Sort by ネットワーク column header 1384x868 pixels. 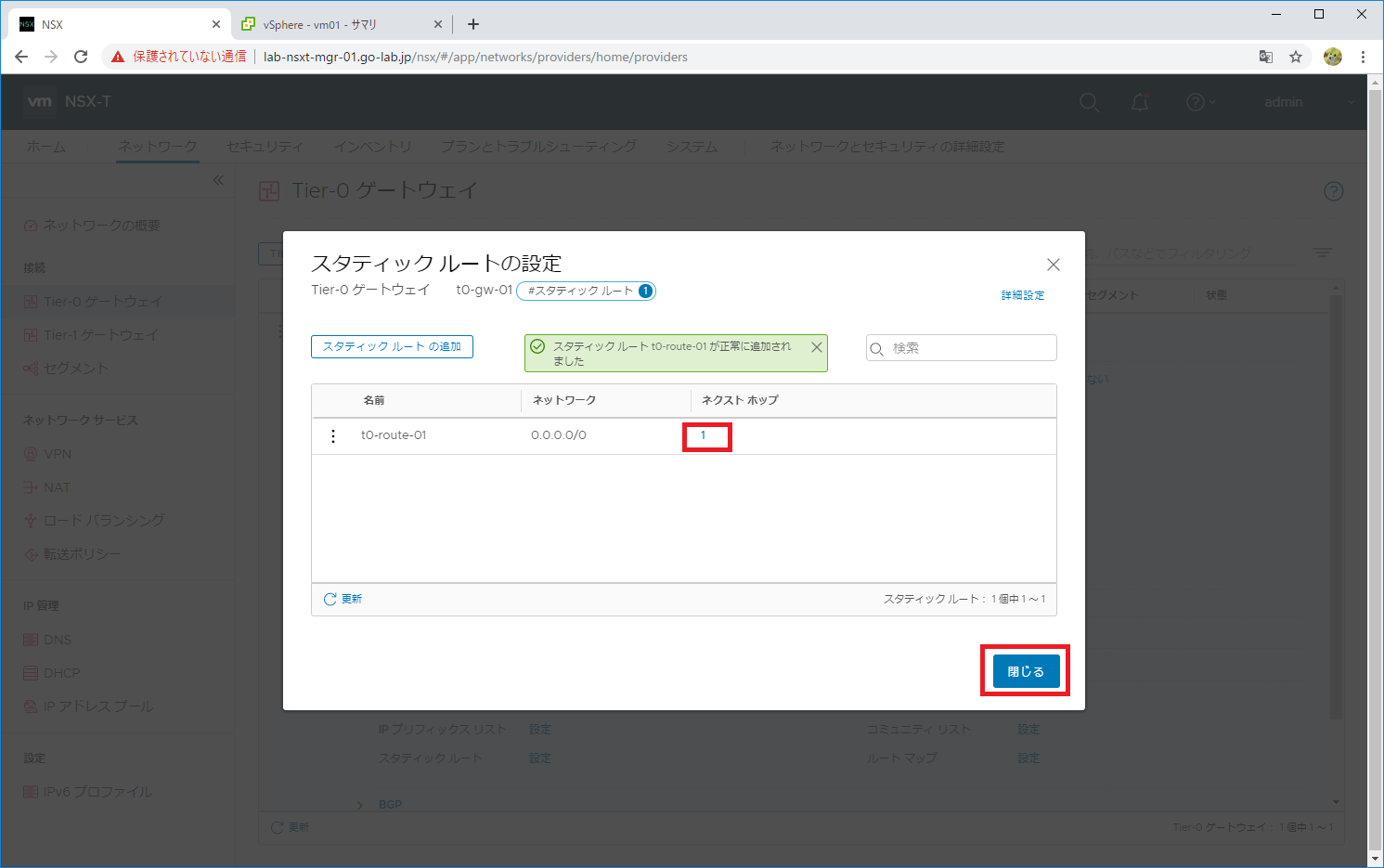point(564,400)
